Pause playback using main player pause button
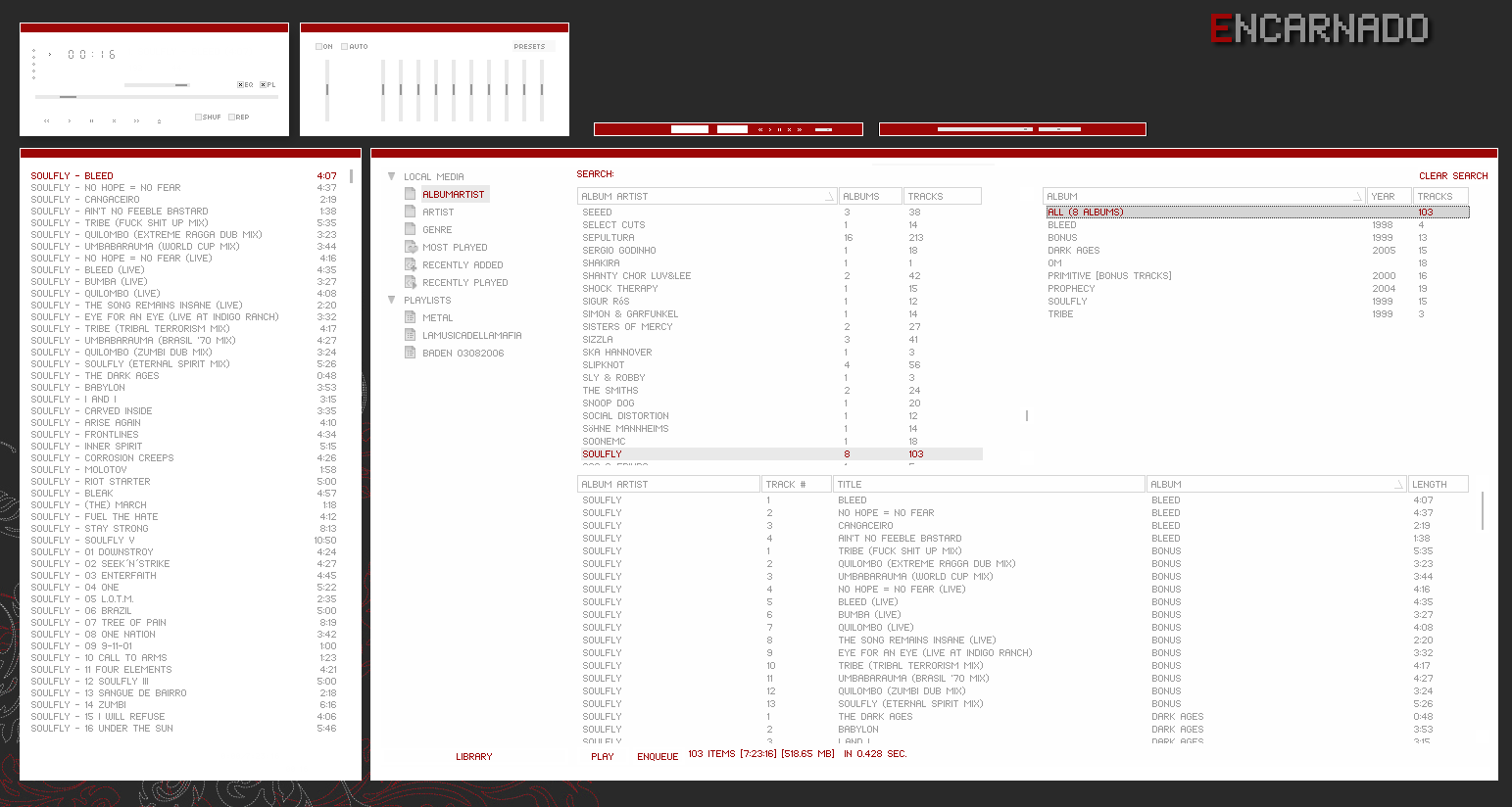 coord(91,121)
